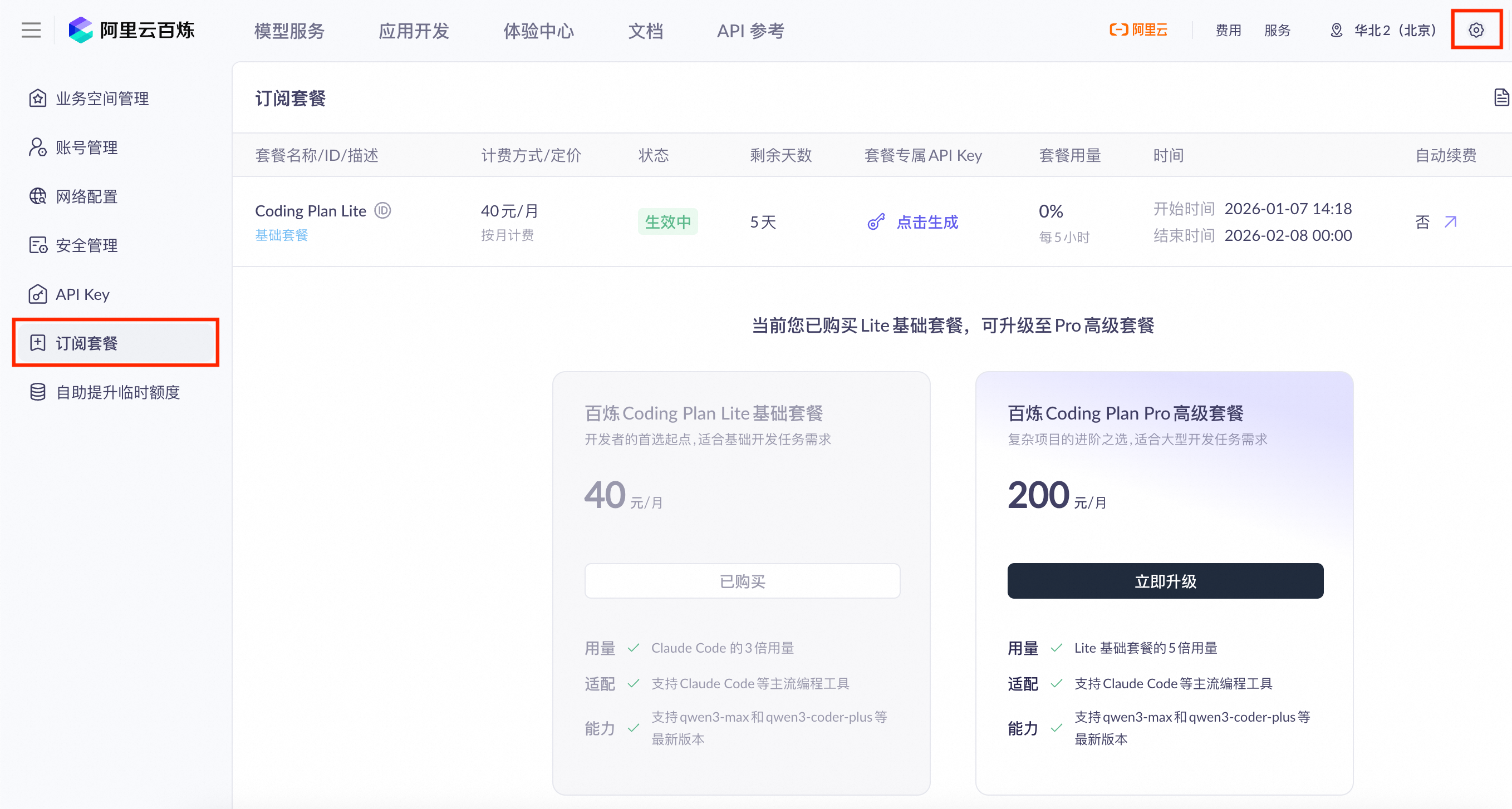Click the auto-renew arrow icon next to 否
Image resolution: width=1512 pixels, height=809 pixels.
point(1450,222)
